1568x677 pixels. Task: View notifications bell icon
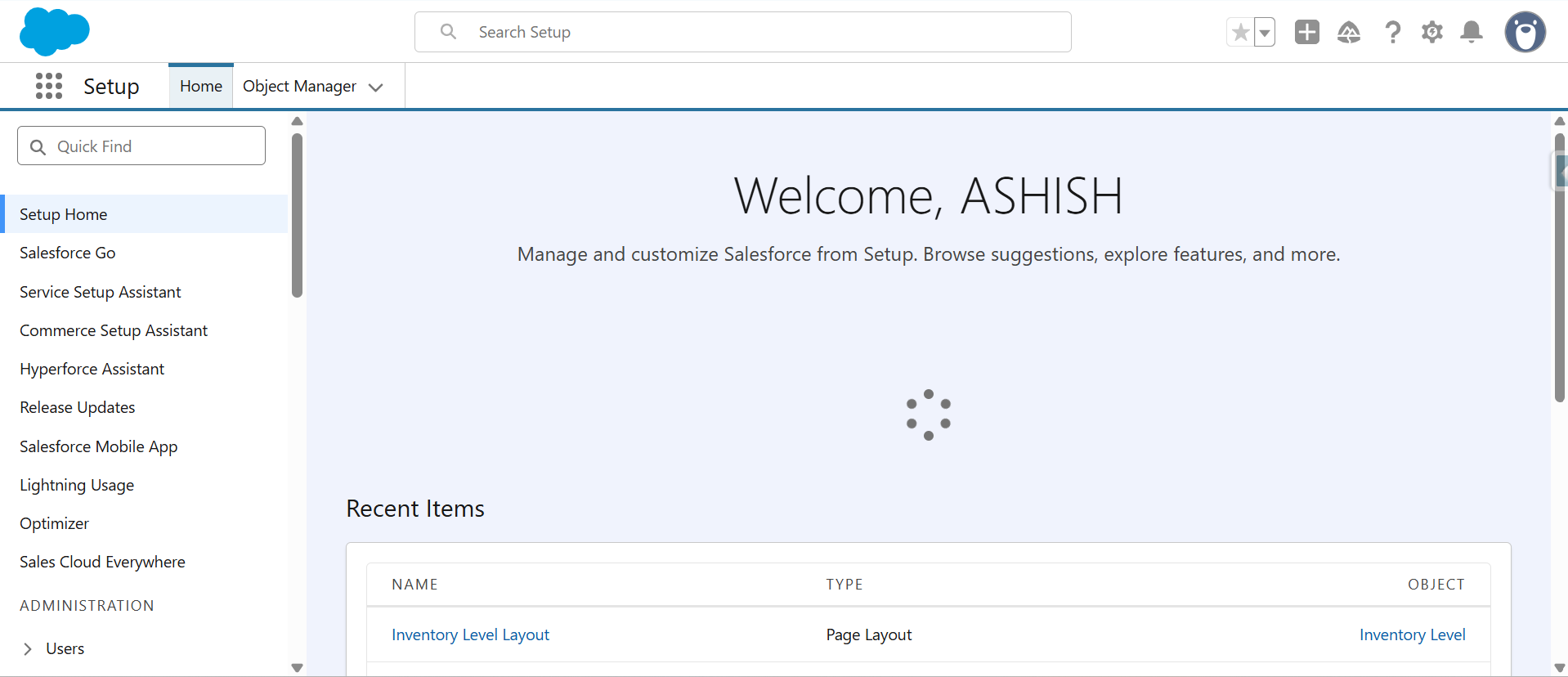coord(1471,33)
